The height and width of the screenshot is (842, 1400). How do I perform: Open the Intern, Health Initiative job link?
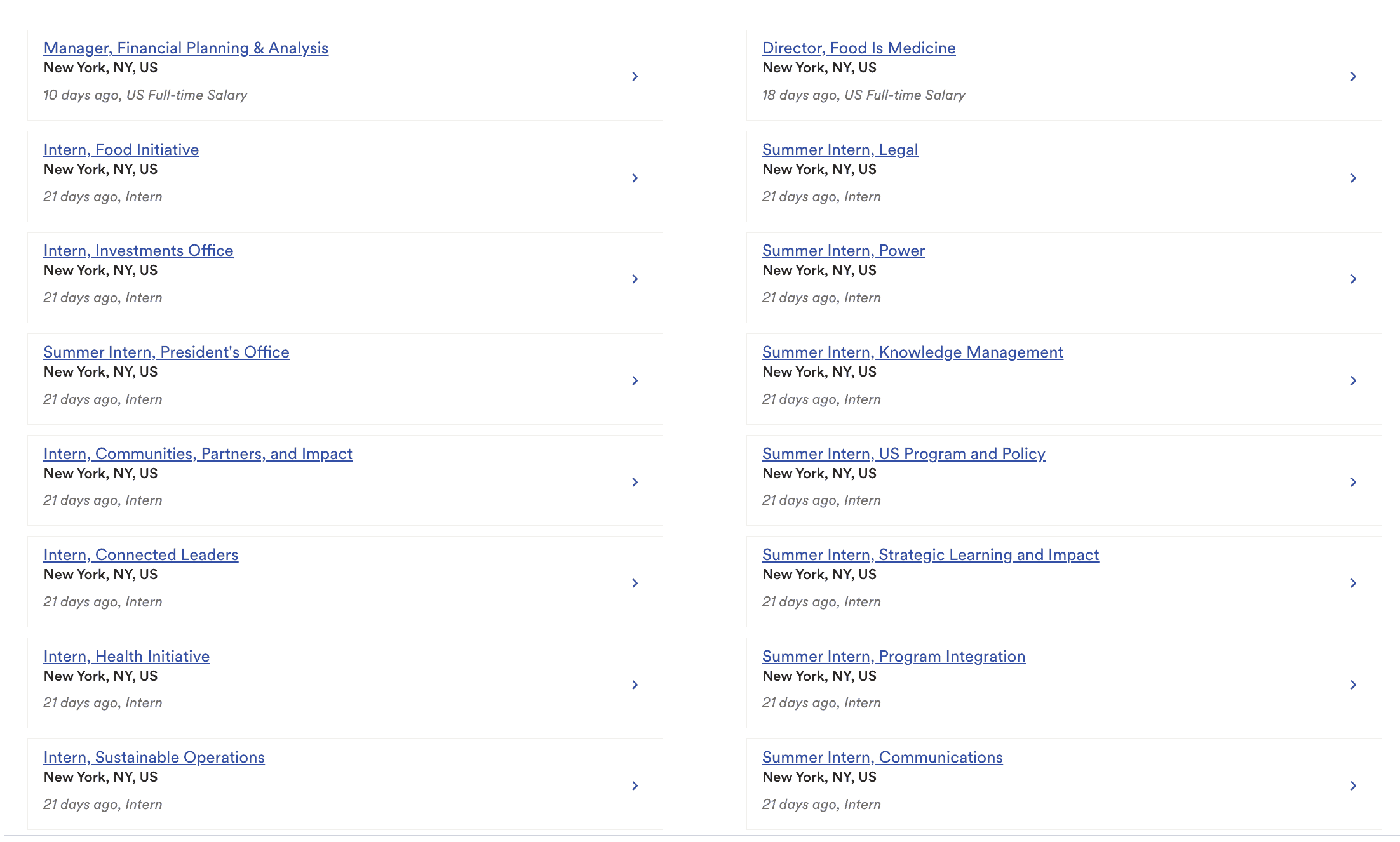coord(126,656)
